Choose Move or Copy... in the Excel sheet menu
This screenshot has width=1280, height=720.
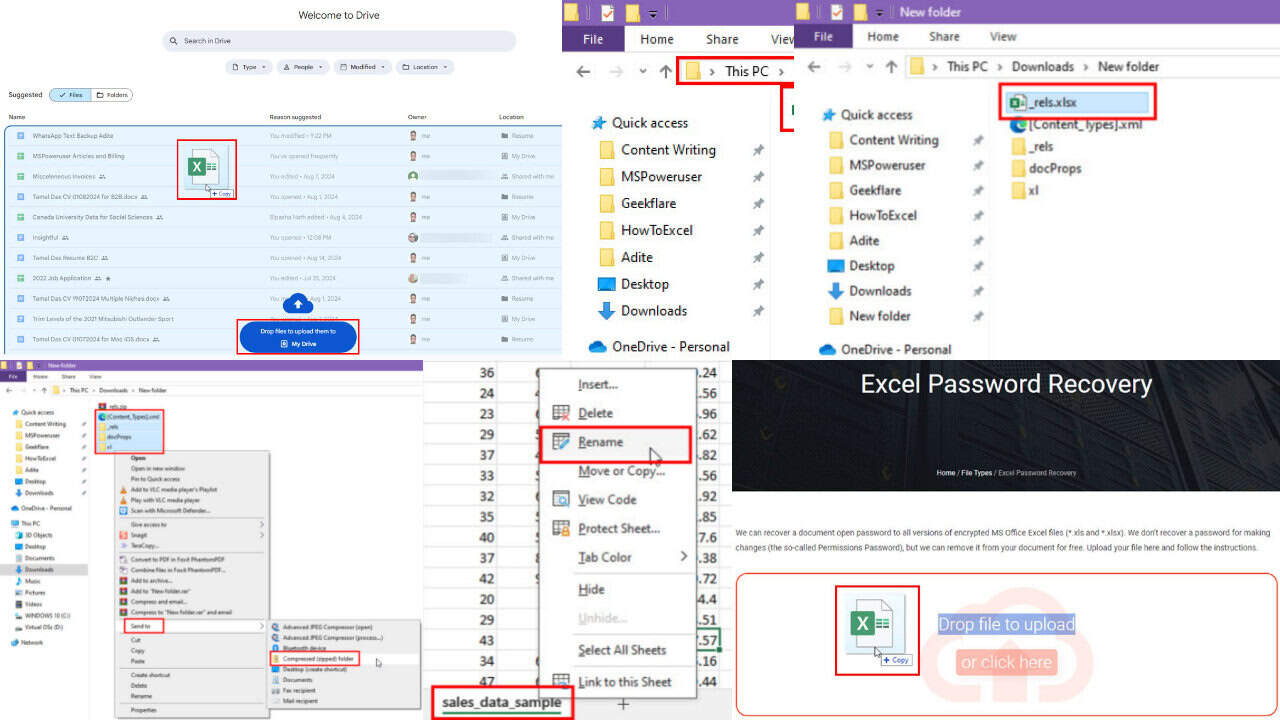tap(621, 471)
